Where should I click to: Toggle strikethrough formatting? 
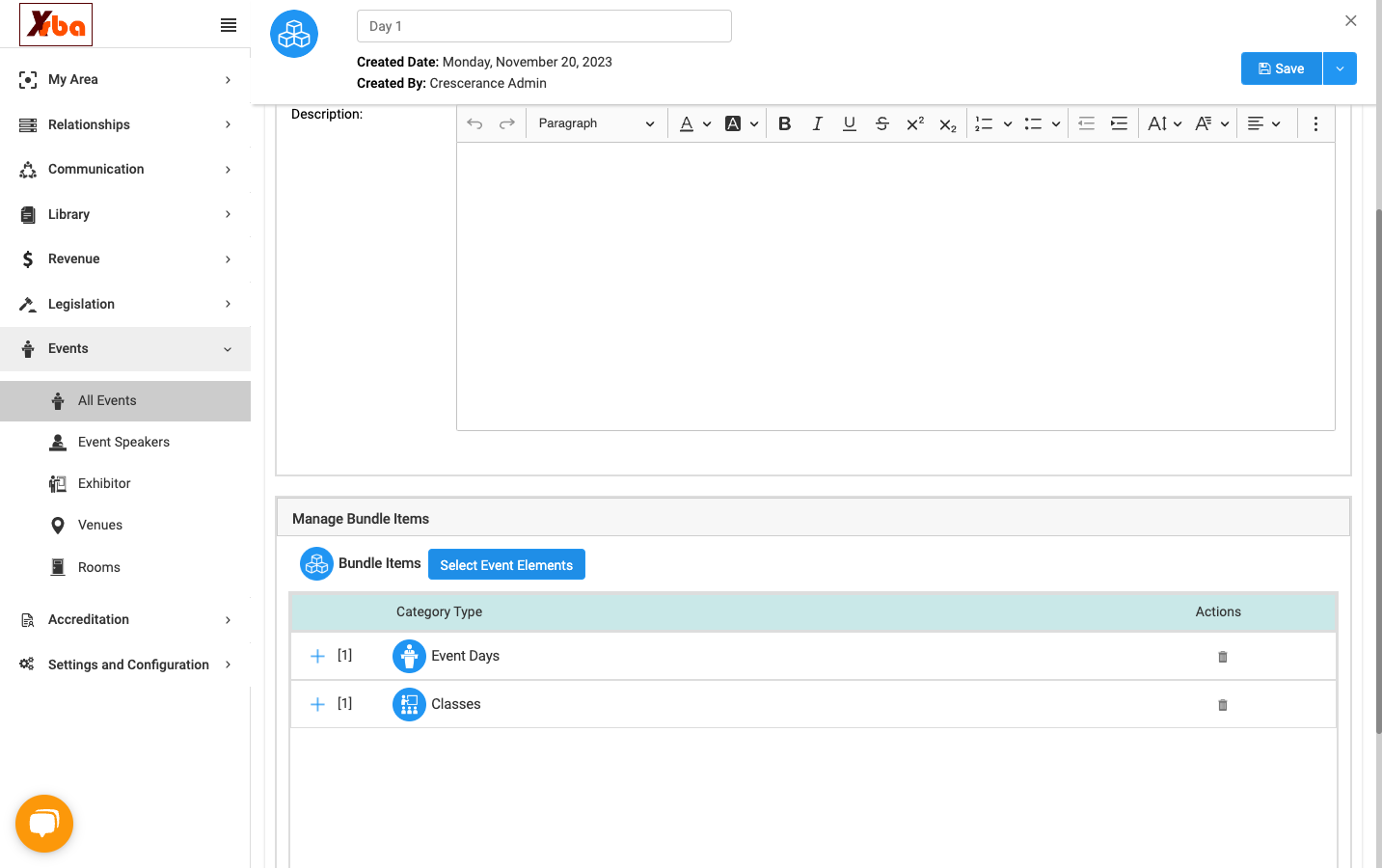(x=882, y=123)
